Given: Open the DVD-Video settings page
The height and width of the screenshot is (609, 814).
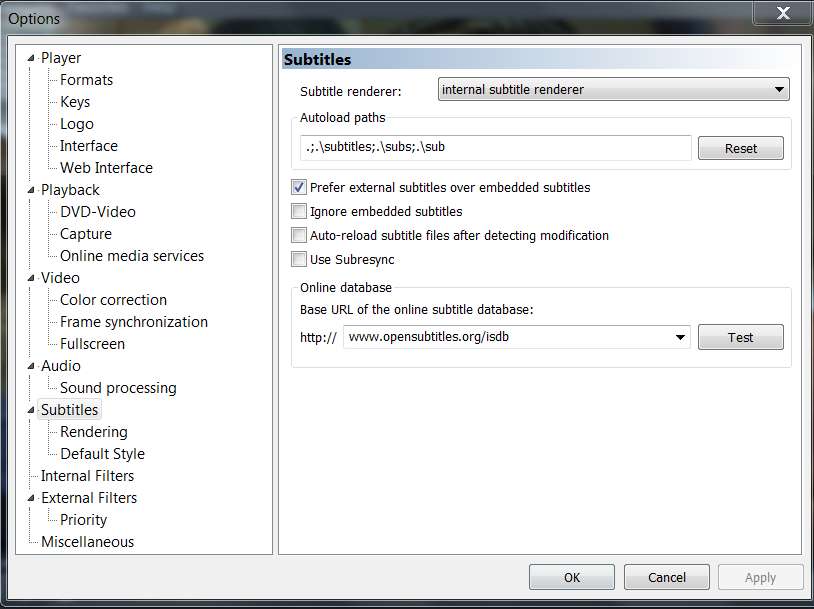Looking at the screenshot, I should (x=98, y=212).
